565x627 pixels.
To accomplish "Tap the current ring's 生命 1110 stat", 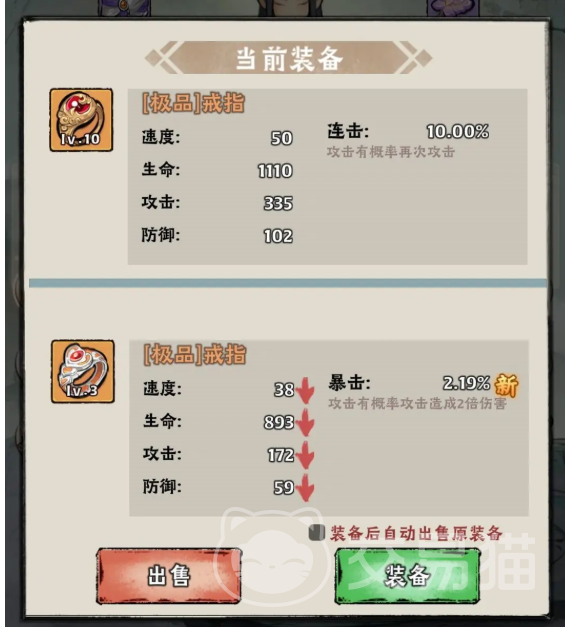I will 217,171.
